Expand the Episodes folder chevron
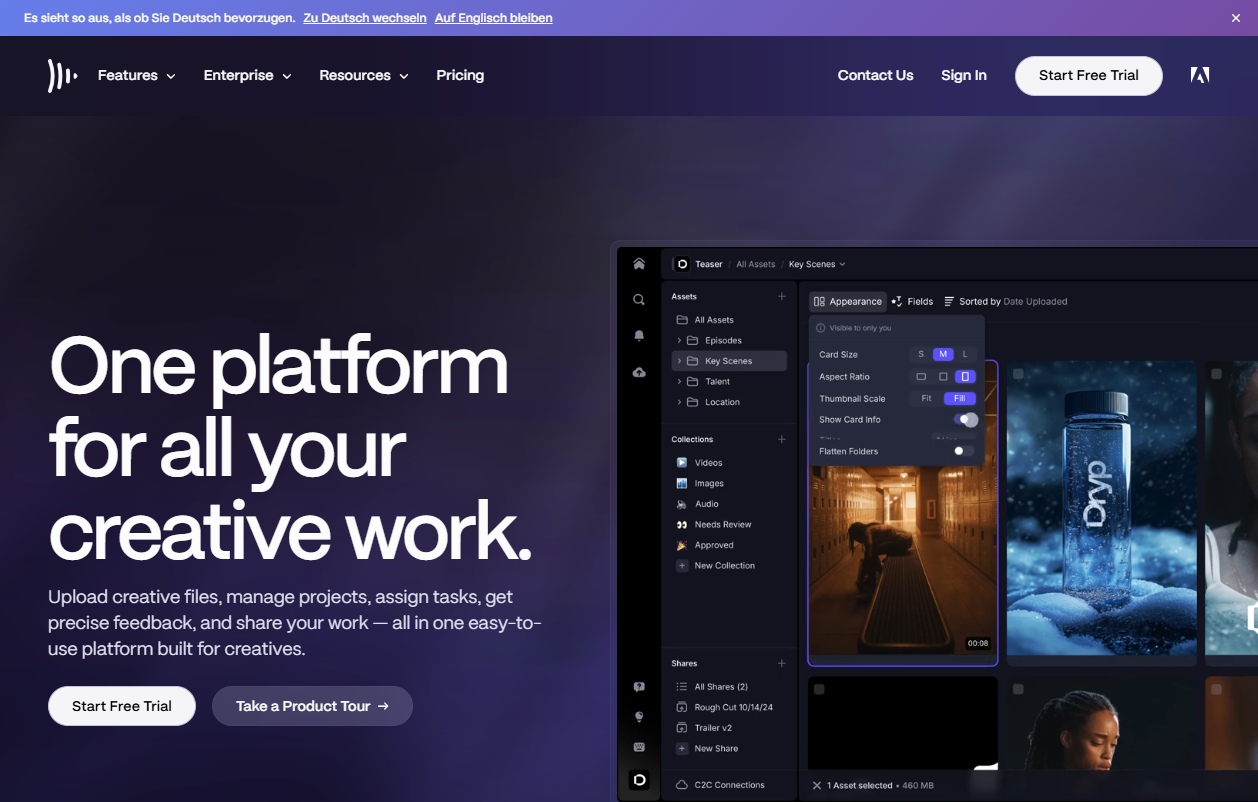This screenshot has width=1258, height=802. [x=680, y=341]
